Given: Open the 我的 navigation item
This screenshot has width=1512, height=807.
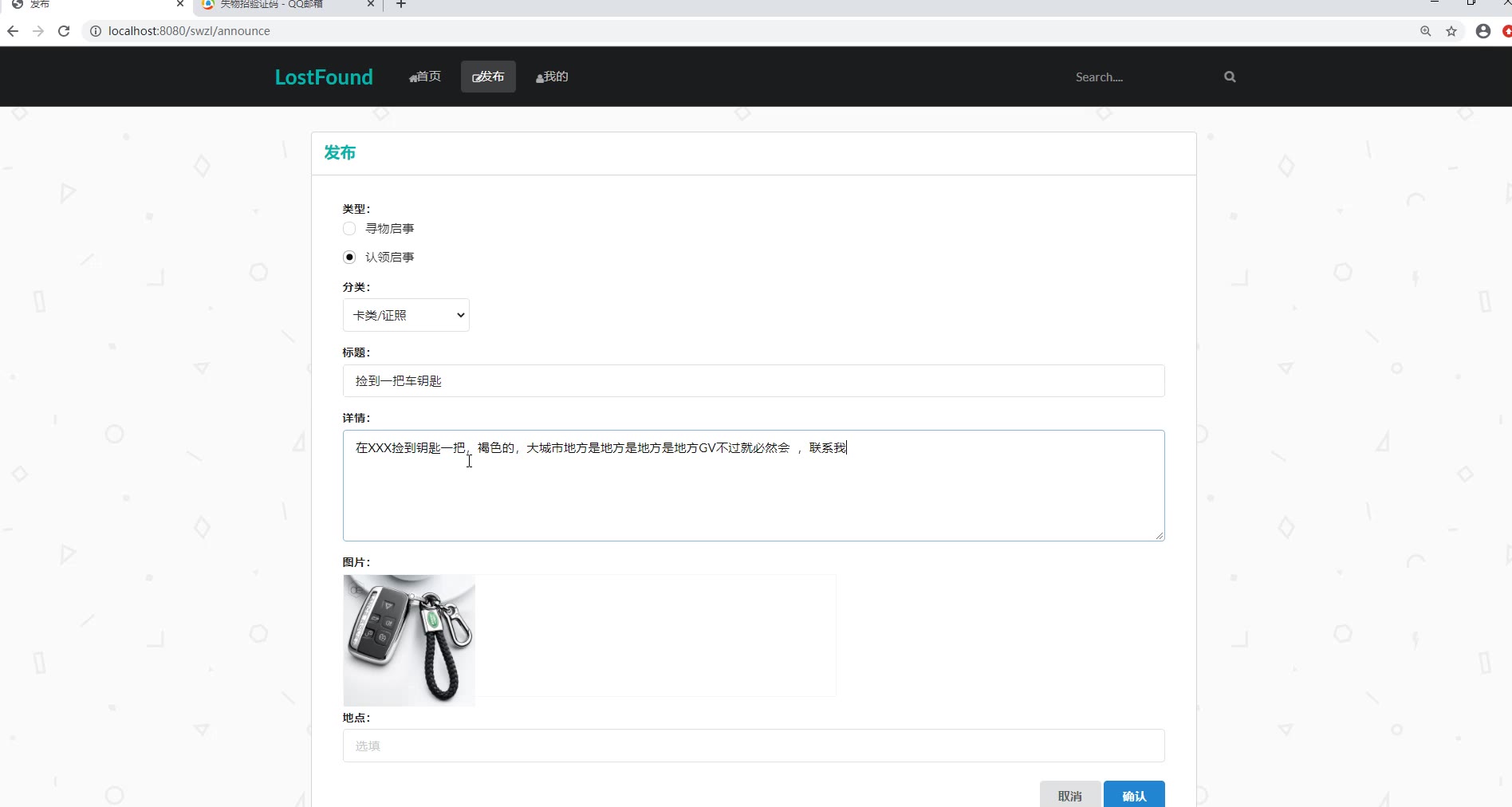Looking at the screenshot, I should [x=552, y=77].
